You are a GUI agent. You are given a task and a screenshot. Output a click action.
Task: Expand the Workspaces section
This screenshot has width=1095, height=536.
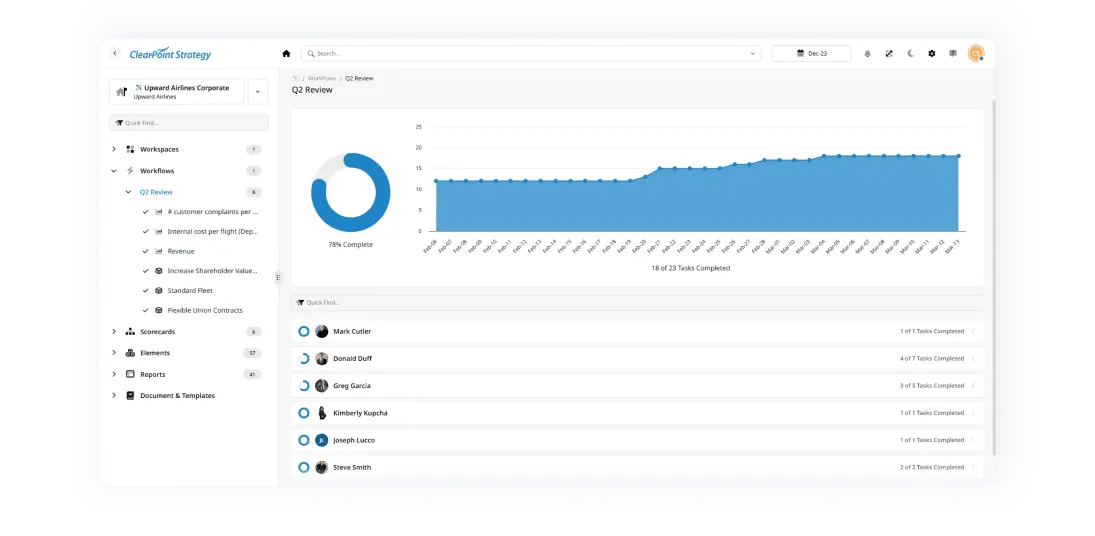[x=114, y=149]
